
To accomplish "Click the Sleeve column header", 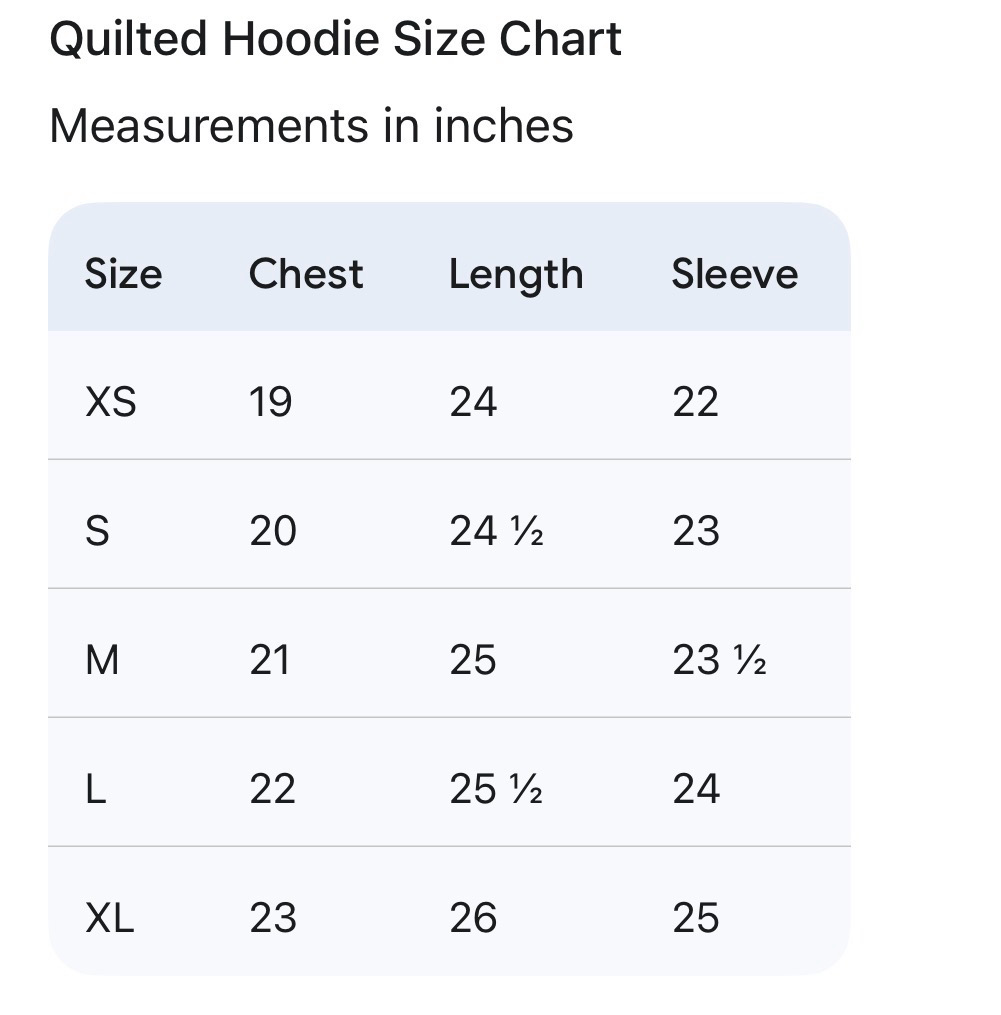I will (735, 273).
